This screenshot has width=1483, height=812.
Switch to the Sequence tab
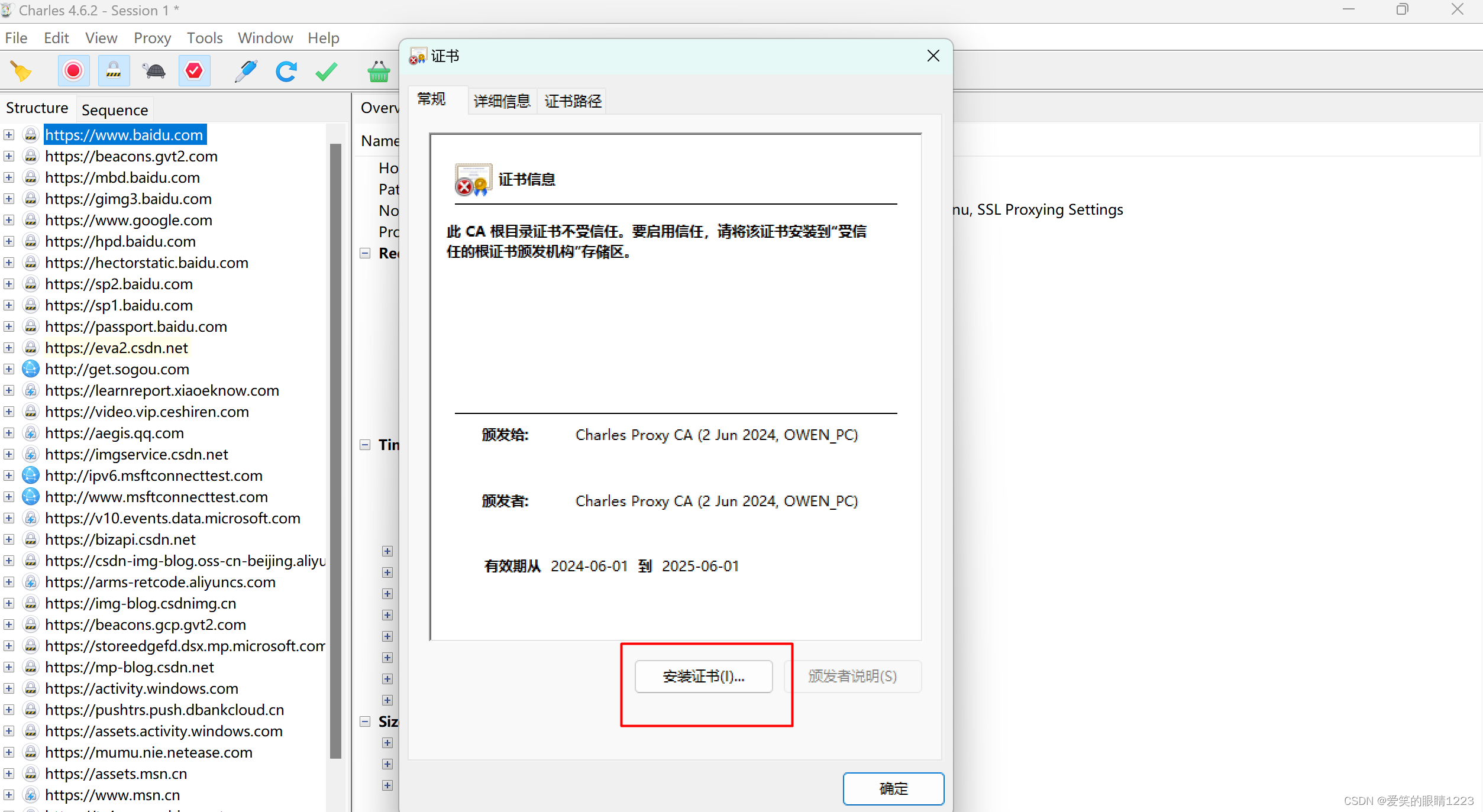(115, 110)
